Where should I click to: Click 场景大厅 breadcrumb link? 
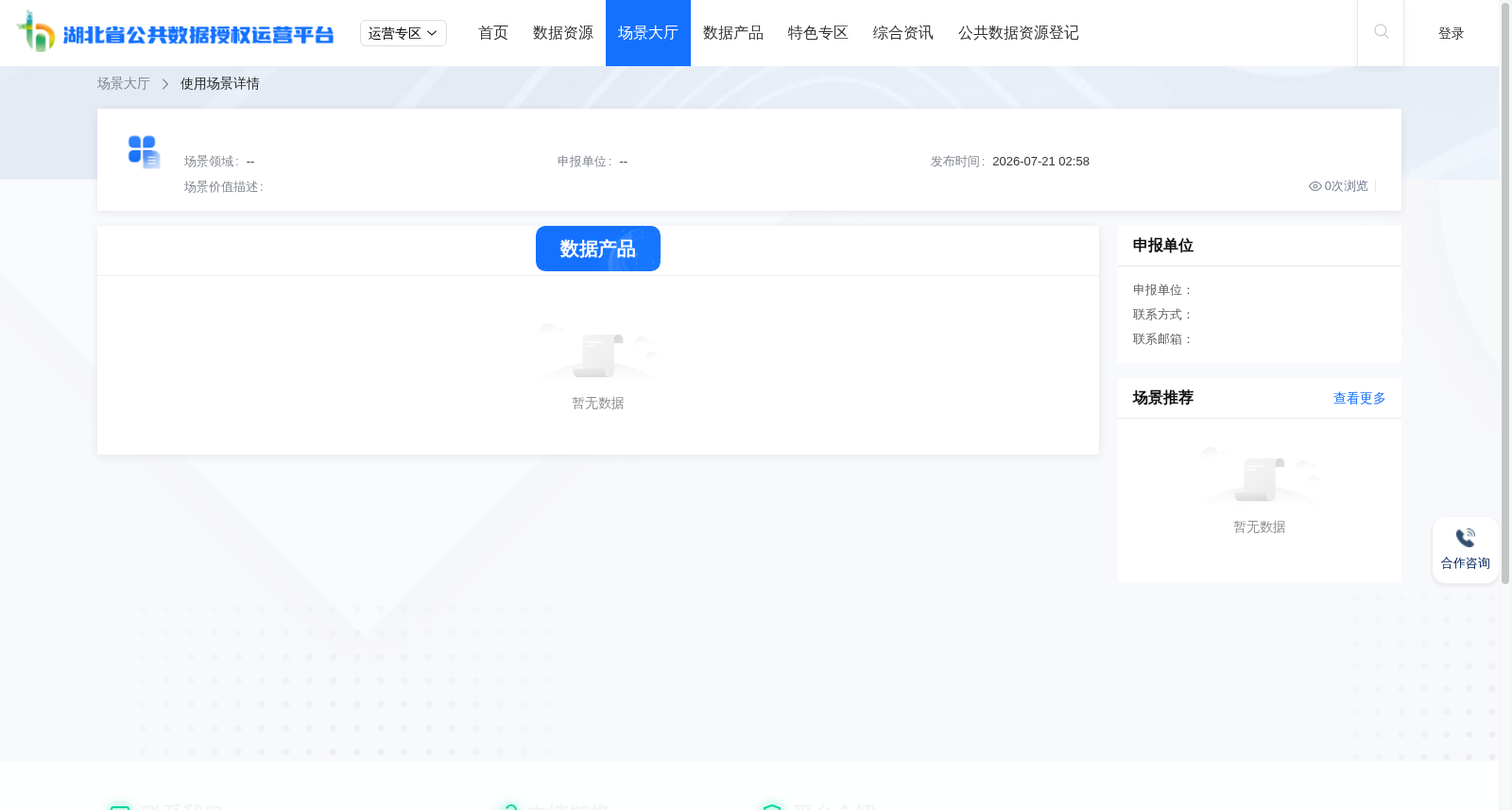tap(124, 84)
